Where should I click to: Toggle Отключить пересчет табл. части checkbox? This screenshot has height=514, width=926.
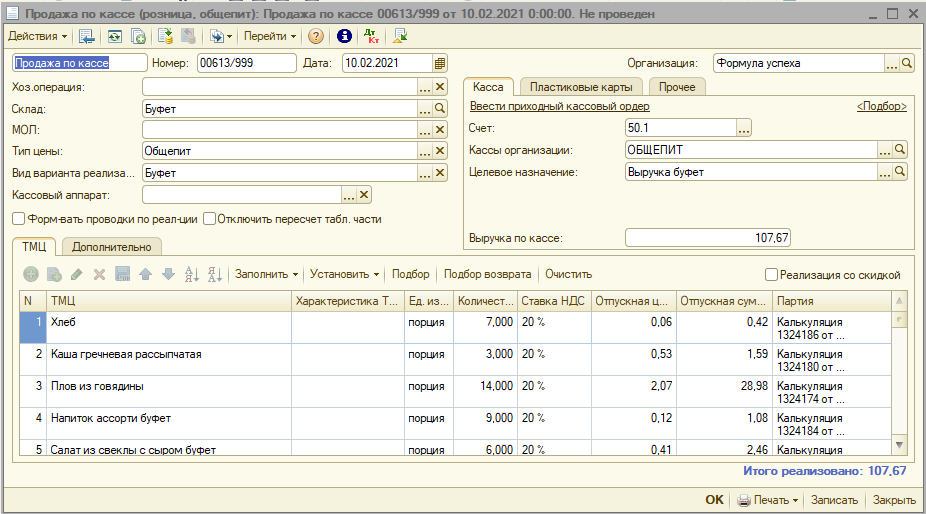click(x=209, y=219)
